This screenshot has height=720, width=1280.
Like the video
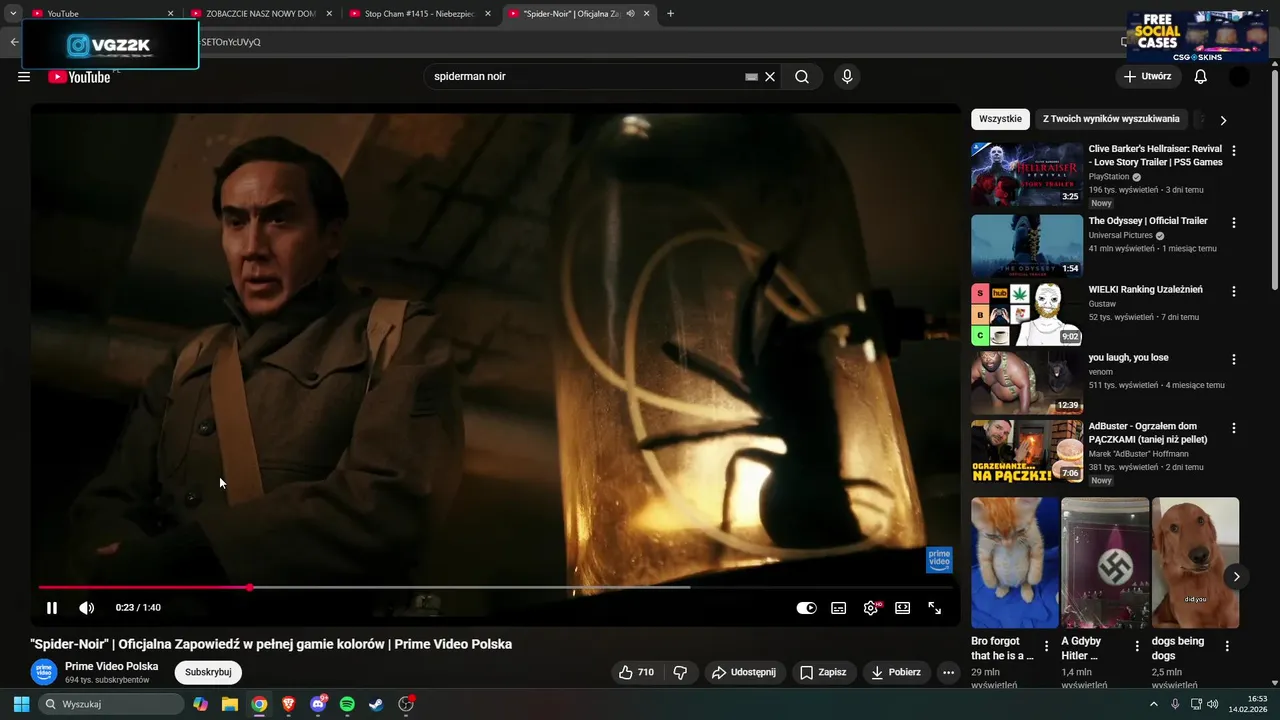click(636, 673)
